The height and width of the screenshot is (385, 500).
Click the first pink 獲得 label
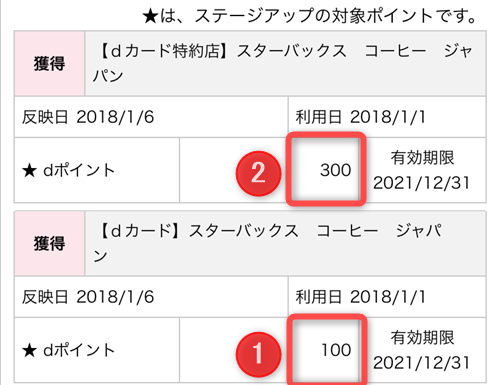point(49,63)
